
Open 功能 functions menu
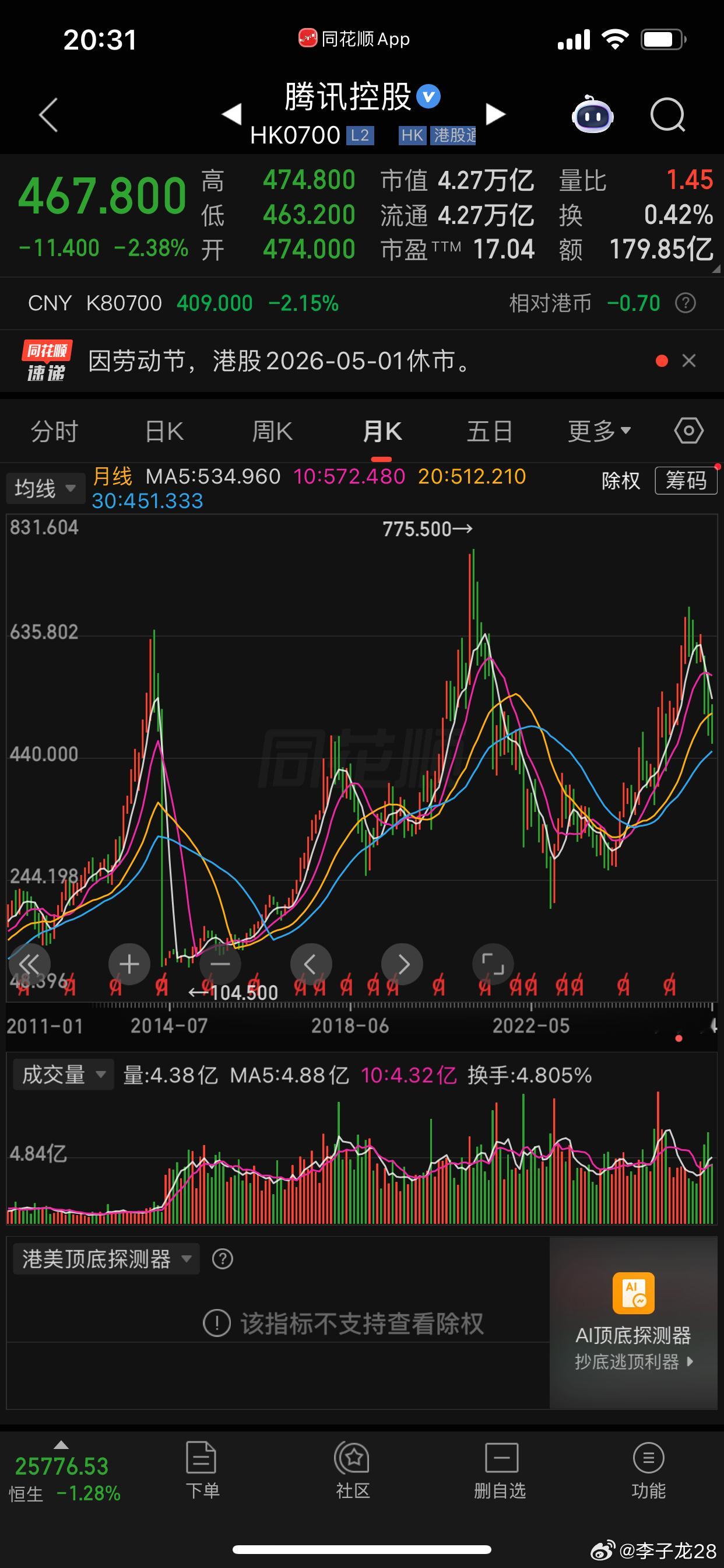coord(649,1471)
